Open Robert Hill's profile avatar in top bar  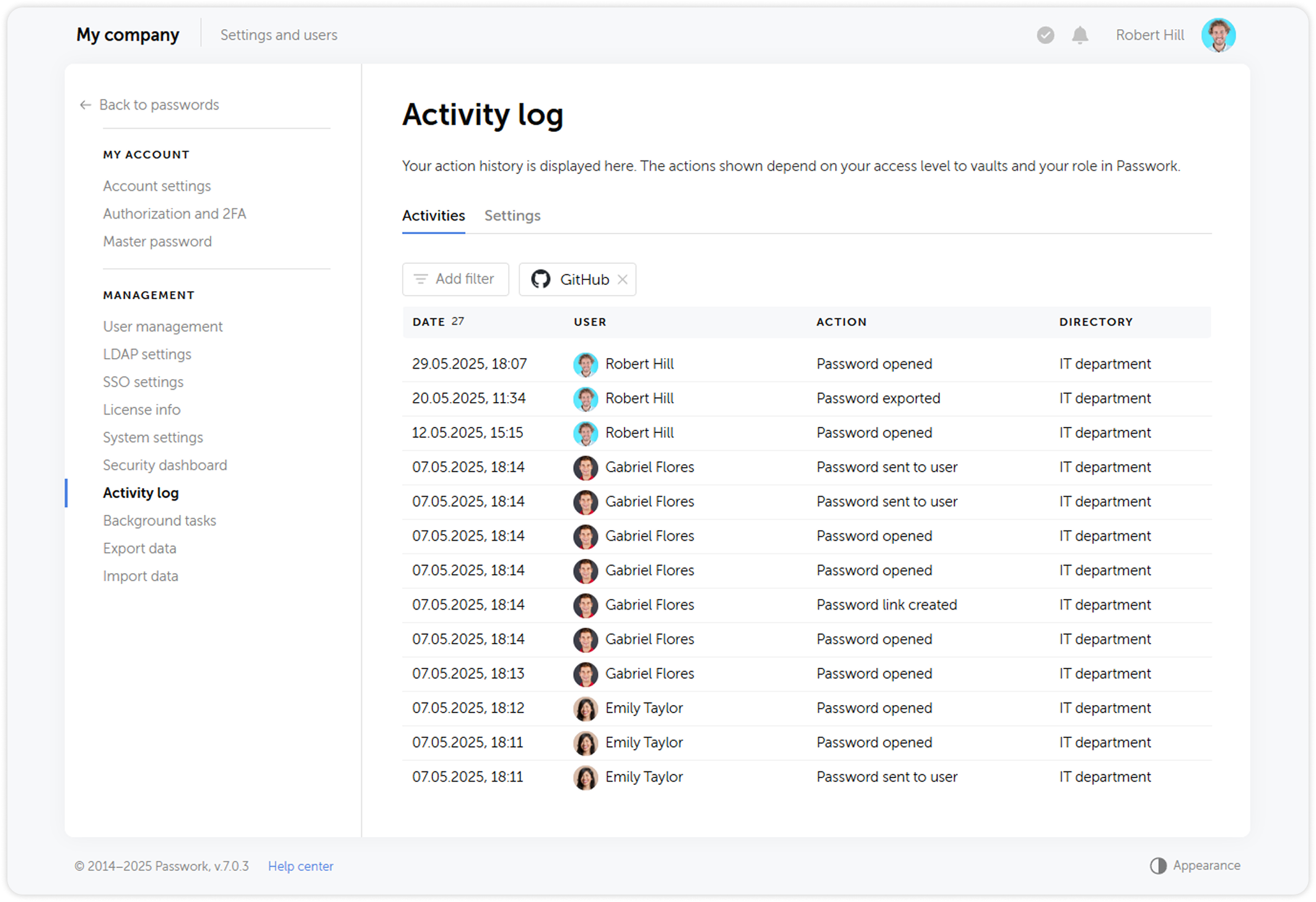(1218, 35)
